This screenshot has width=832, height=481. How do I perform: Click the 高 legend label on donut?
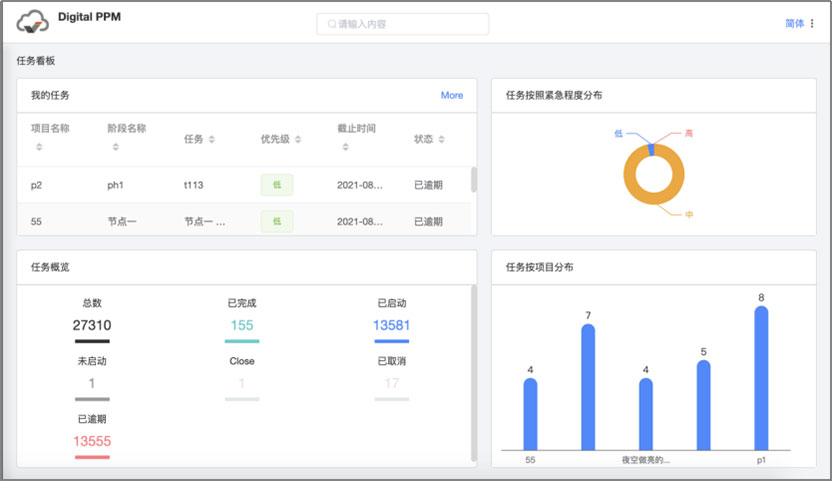pyautogui.click(x=688, y=133)
